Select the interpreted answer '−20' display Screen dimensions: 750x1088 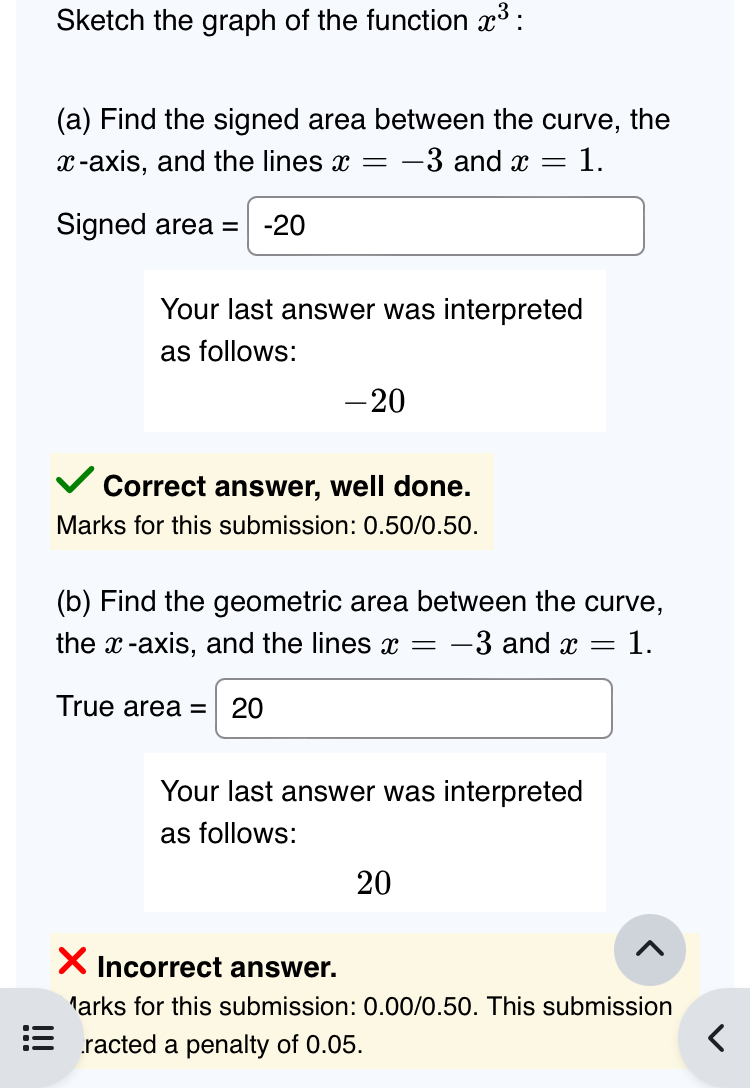point(375,401)
